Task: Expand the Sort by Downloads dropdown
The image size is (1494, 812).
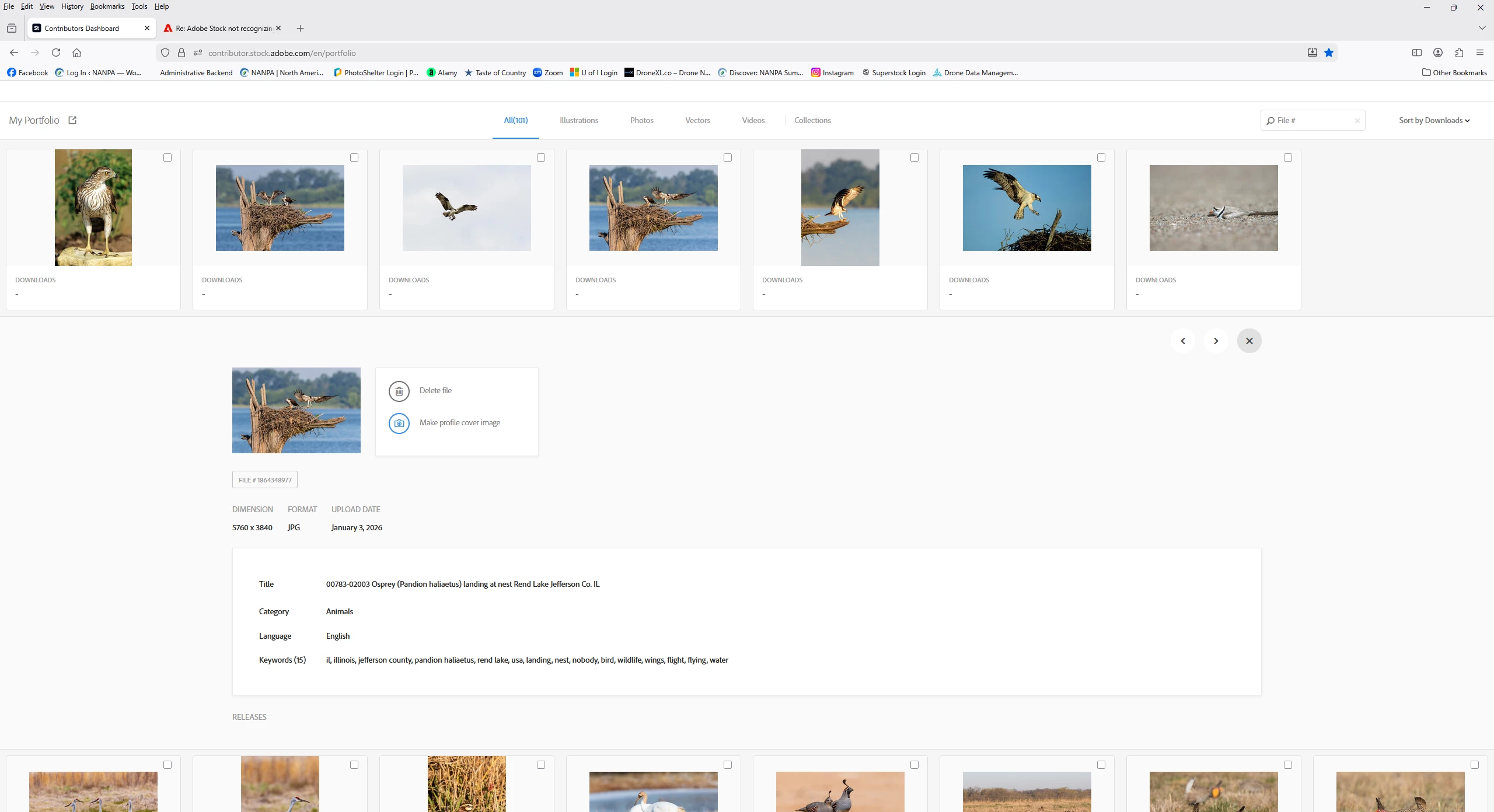Action: pyautogui.click(x=1434, y=120)
